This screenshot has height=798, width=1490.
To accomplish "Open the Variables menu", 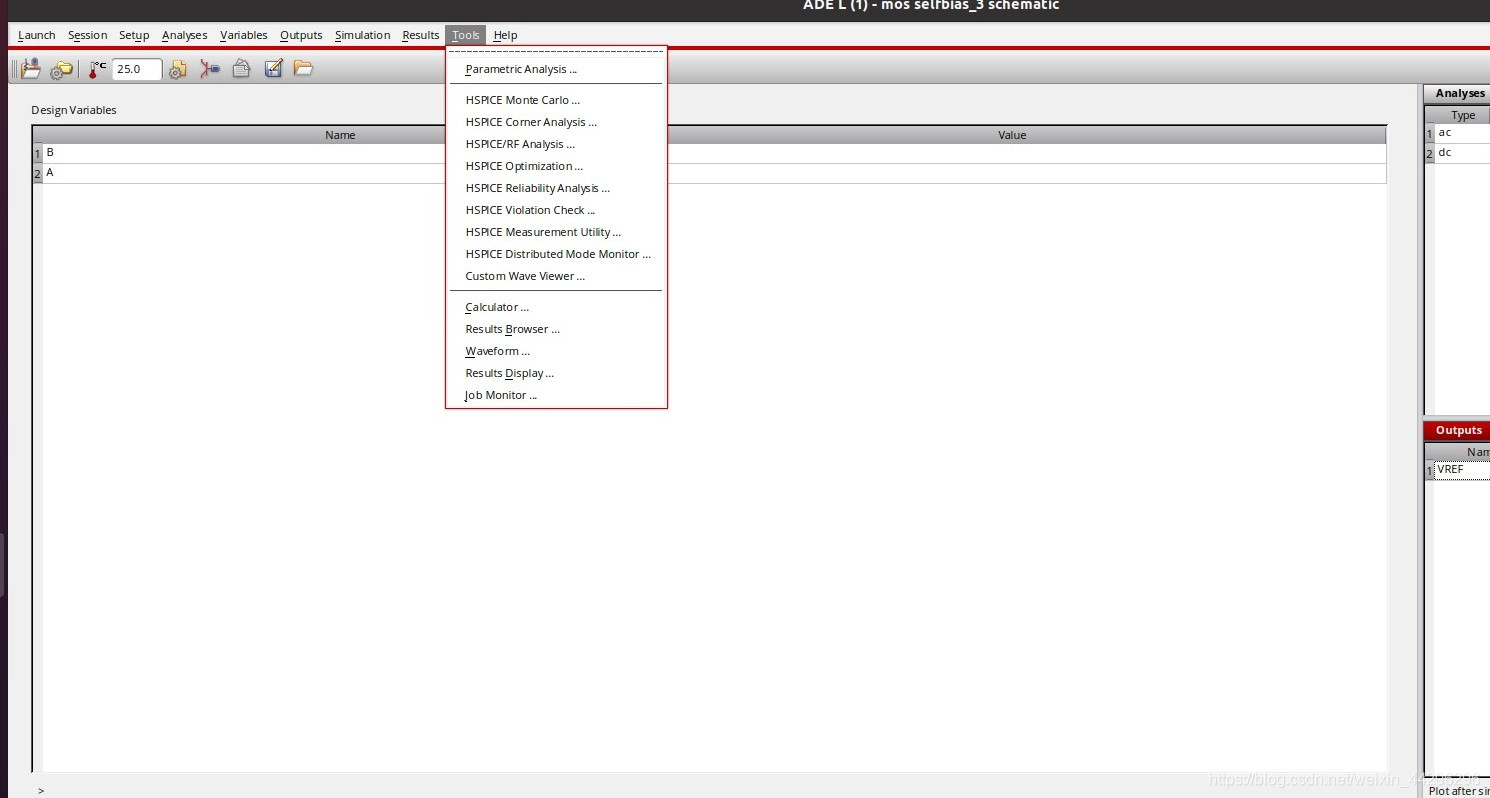I will (x=244, y=35).
